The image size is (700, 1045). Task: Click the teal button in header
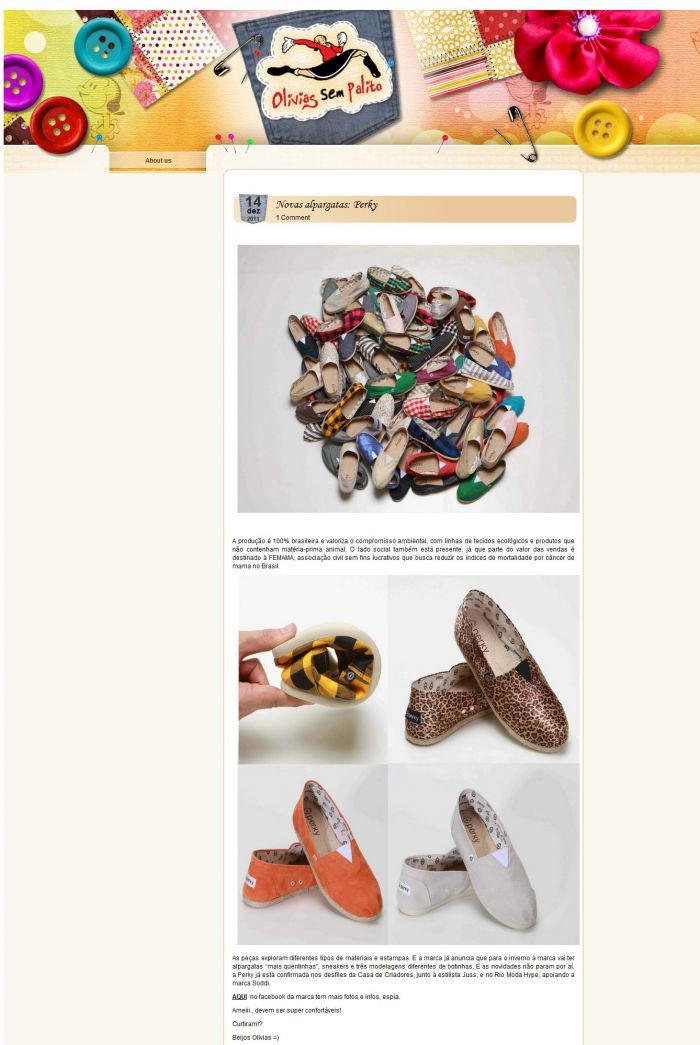(103, 45)
